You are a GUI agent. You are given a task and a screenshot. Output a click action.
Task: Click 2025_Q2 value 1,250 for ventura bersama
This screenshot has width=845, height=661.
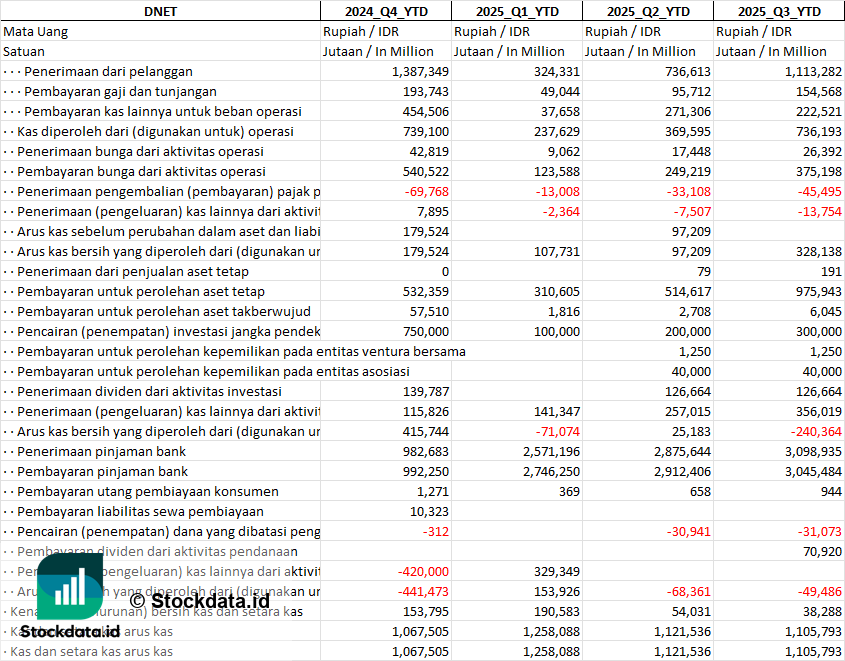click(x=695, y=351)
